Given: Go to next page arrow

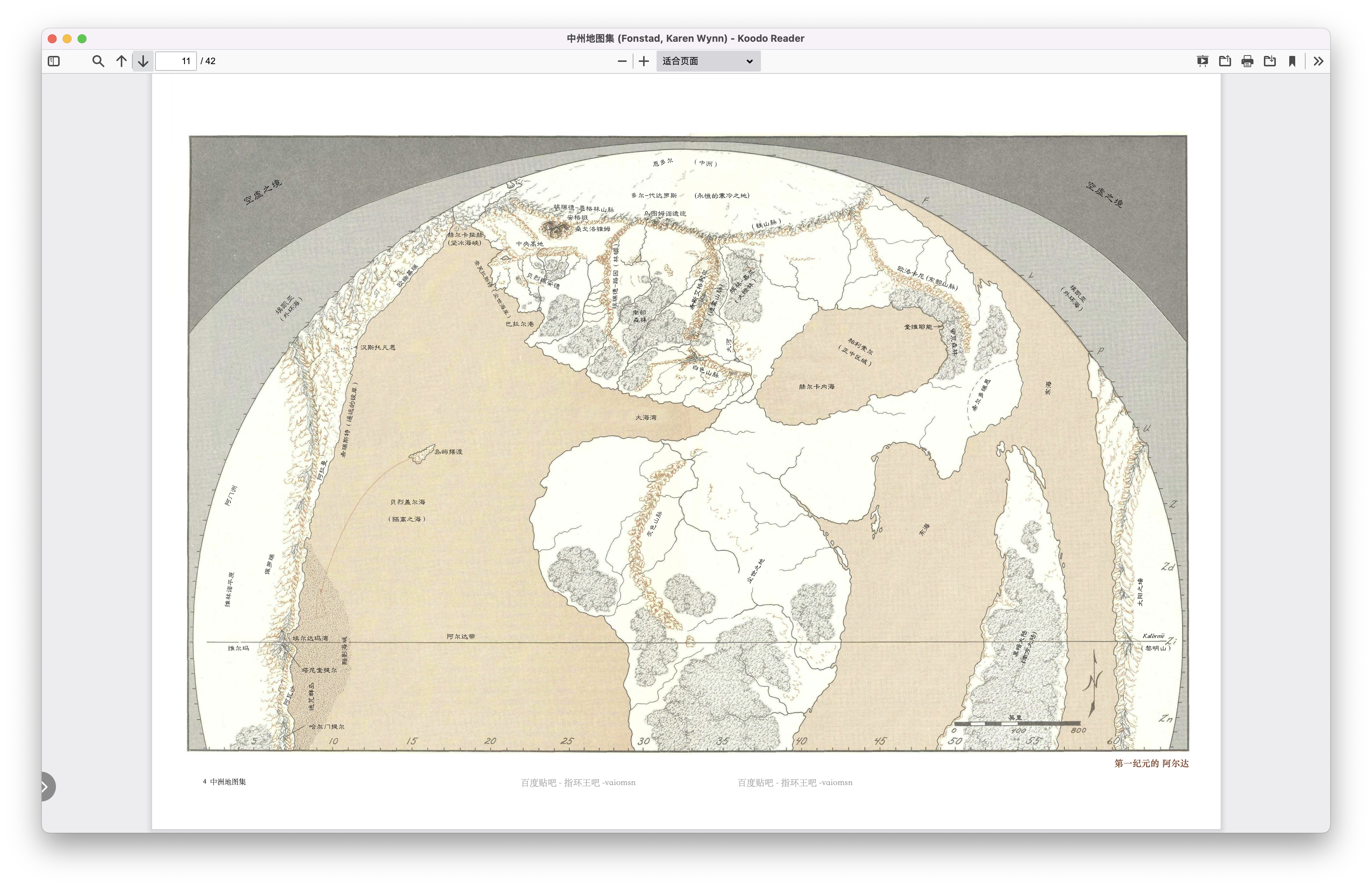Looking at the screenshot, I should tap(143, 61).
